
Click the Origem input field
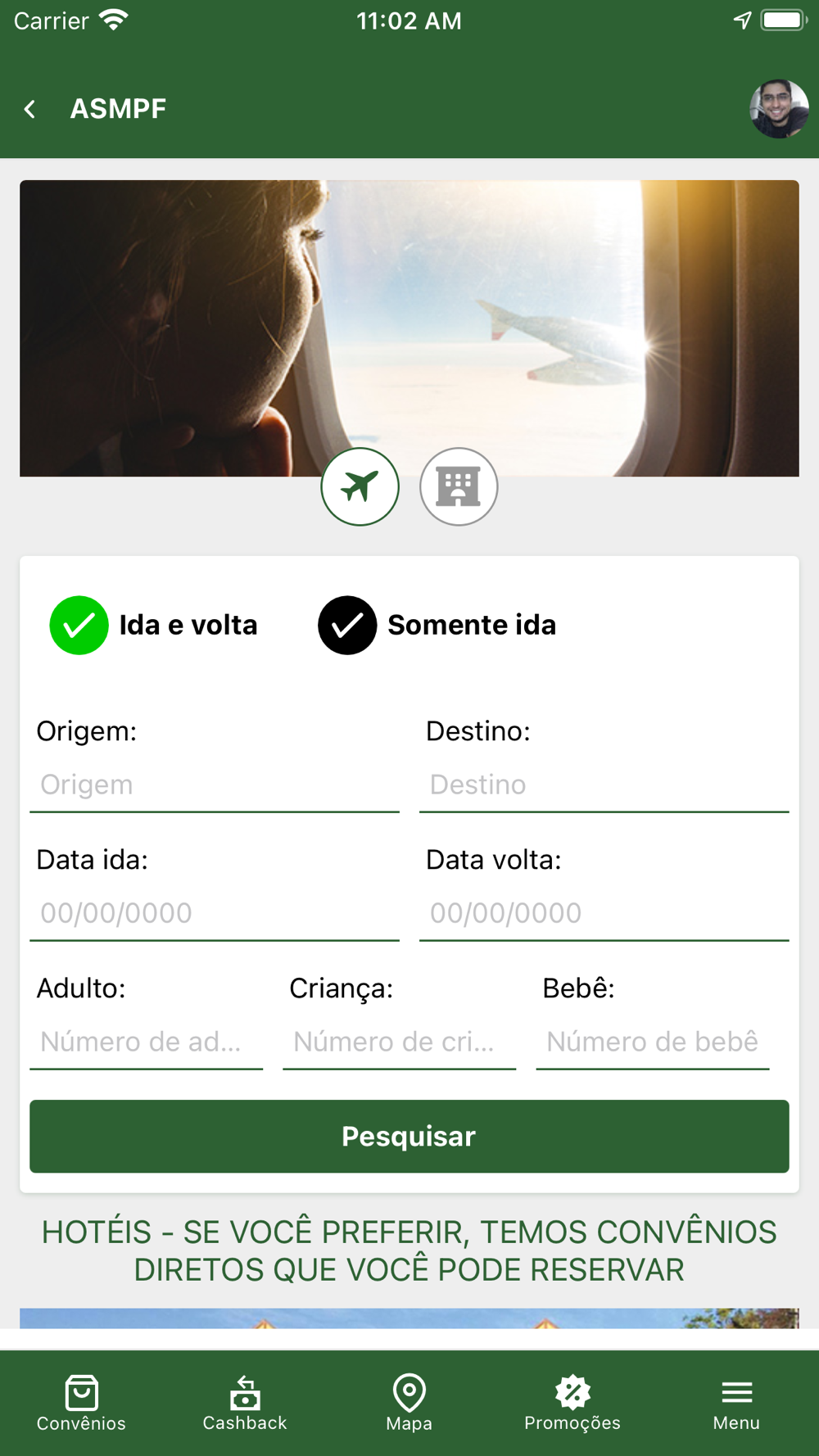tap(215, 785)
